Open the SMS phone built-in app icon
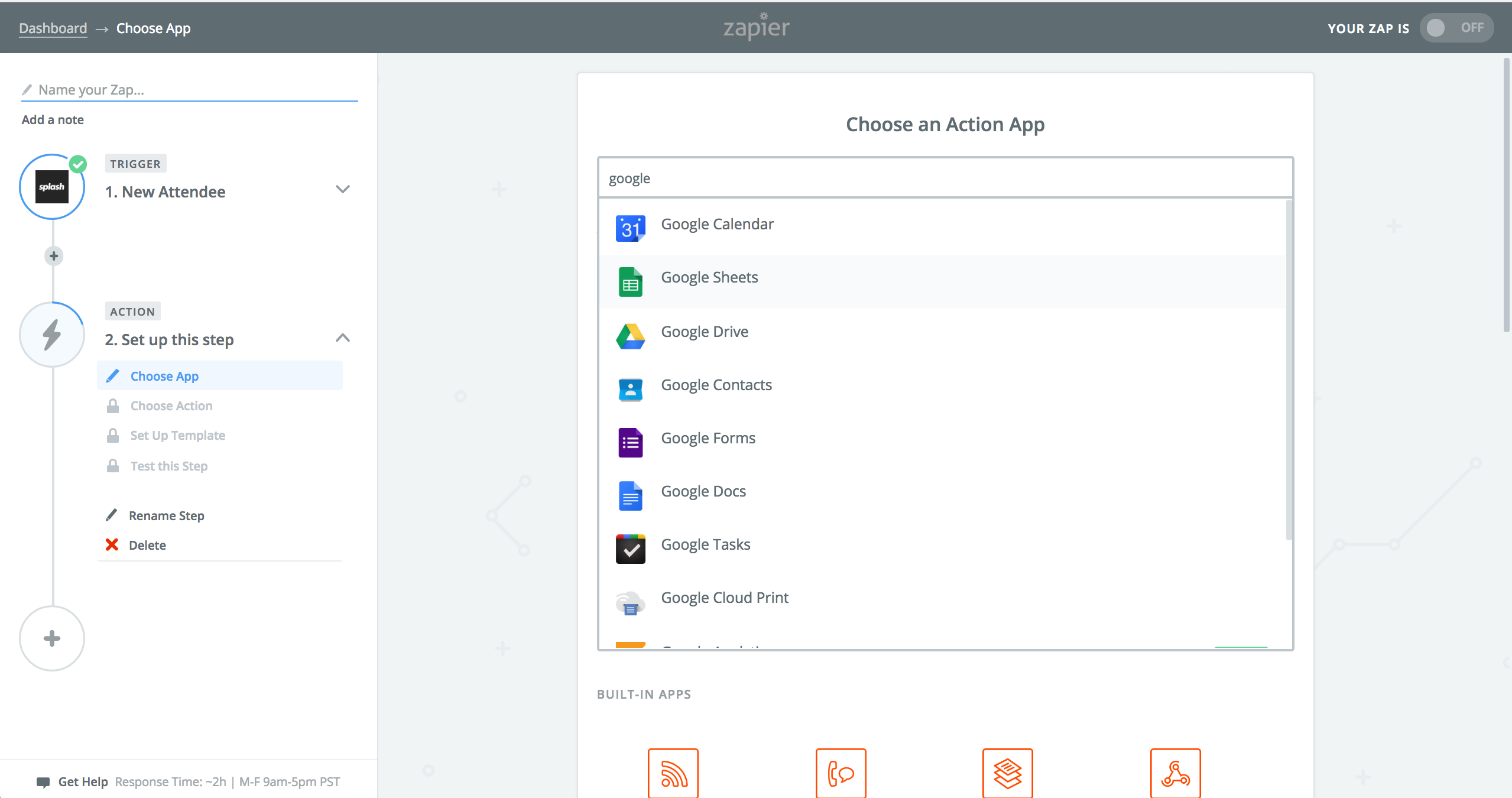Viewport: 1512px width, 798px height. point(841,773)
